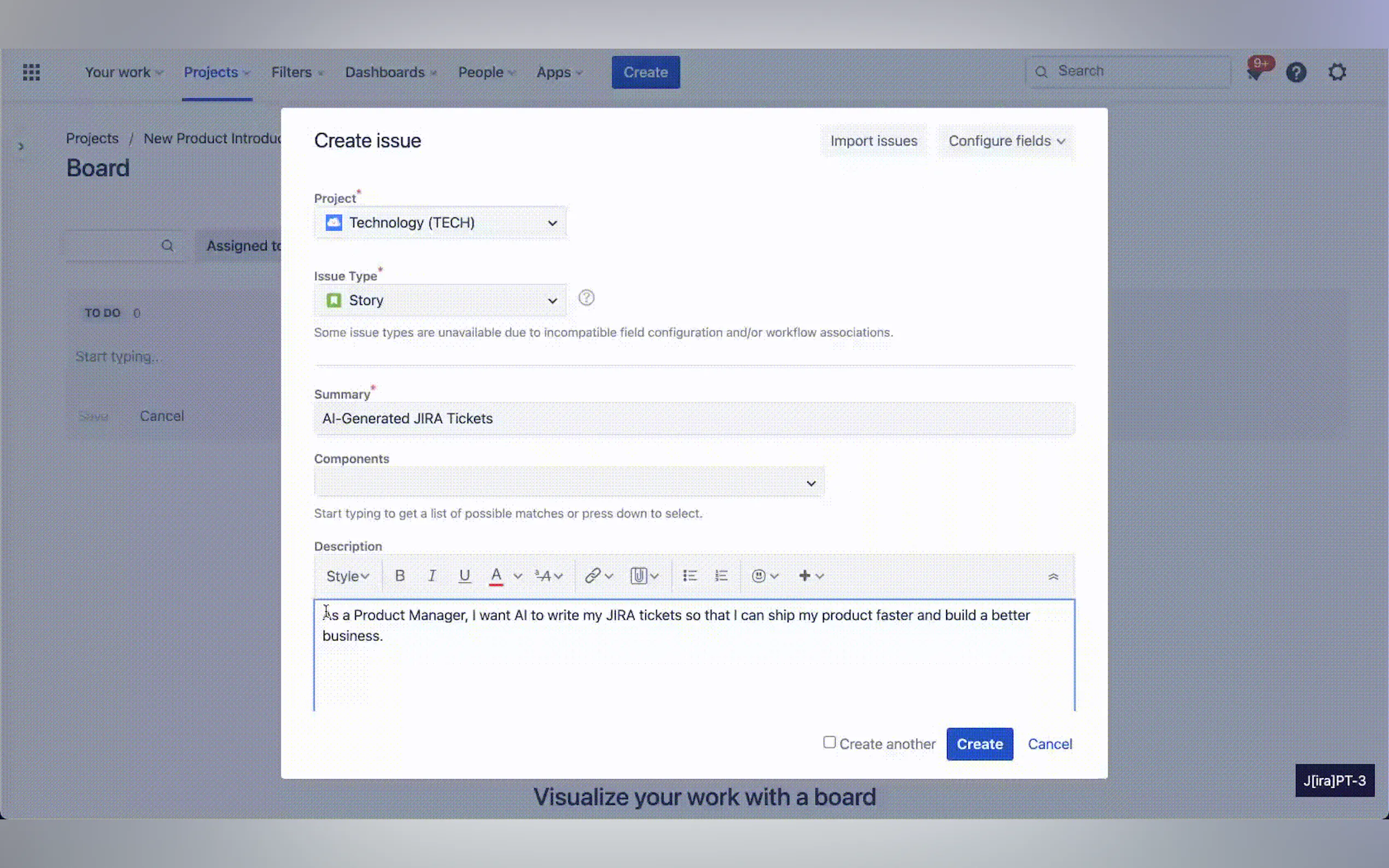Open the Project dropdown showing Technology (TECH)

[x=440, y=223]
